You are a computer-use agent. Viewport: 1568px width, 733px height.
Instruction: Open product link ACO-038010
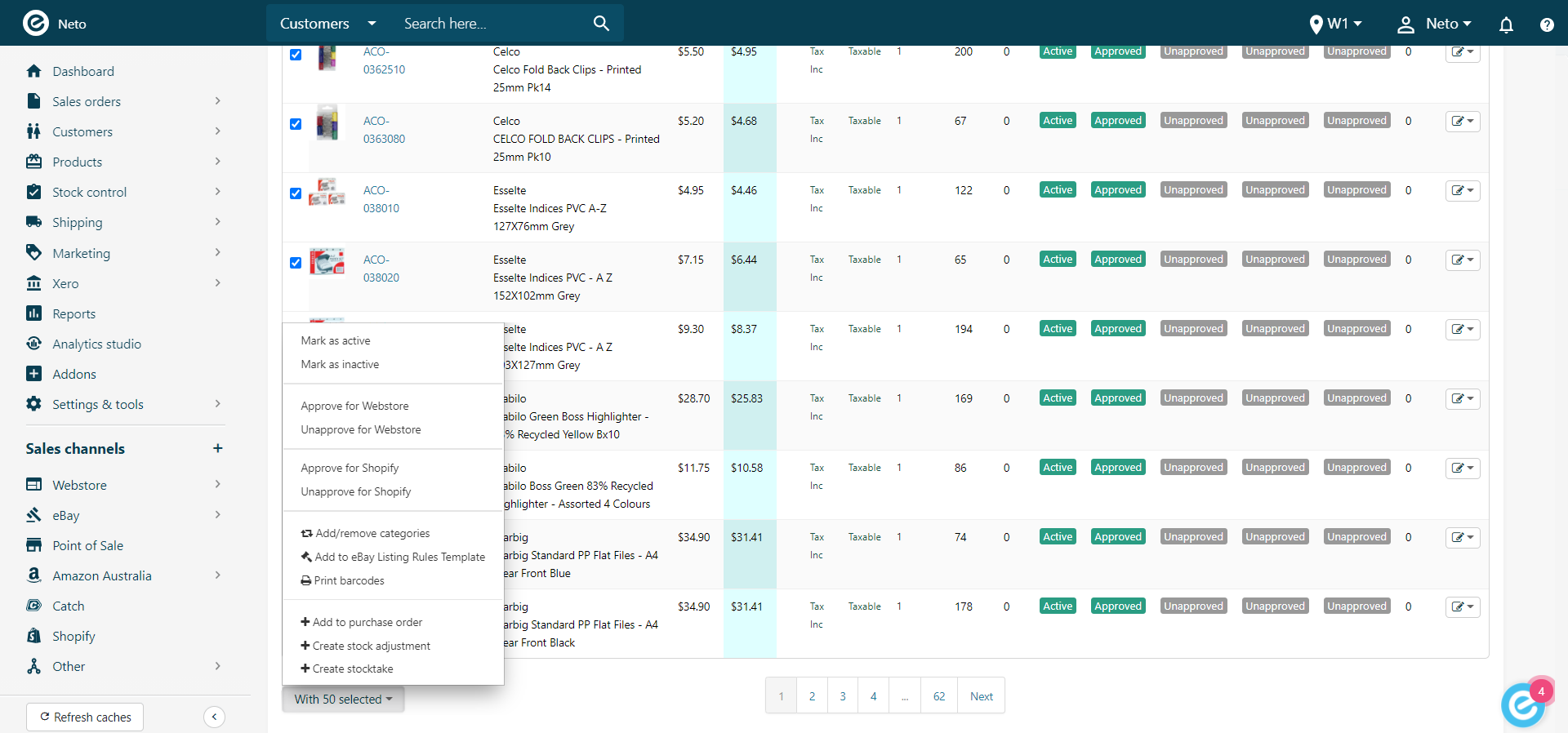pyautogui.click(x=381, y=199)
